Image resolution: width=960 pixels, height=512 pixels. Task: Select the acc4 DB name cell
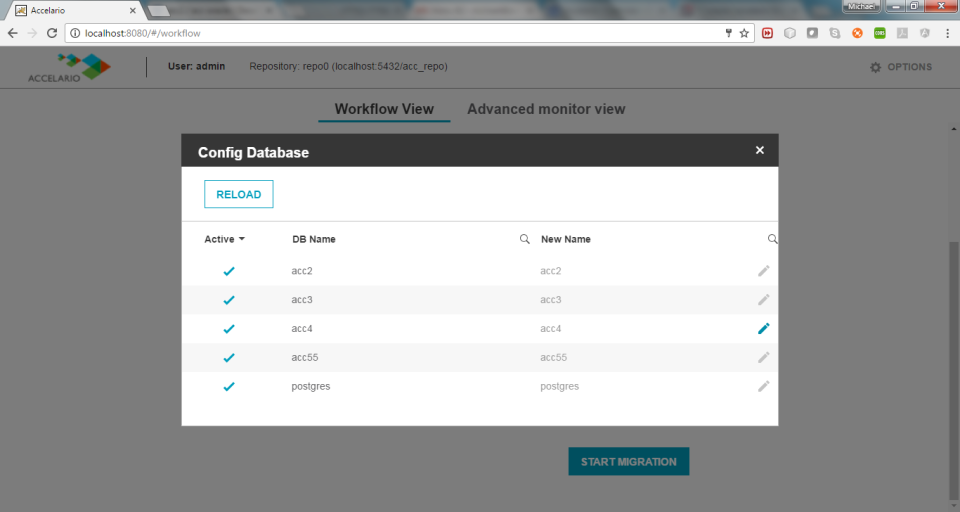tap(302, 329)
